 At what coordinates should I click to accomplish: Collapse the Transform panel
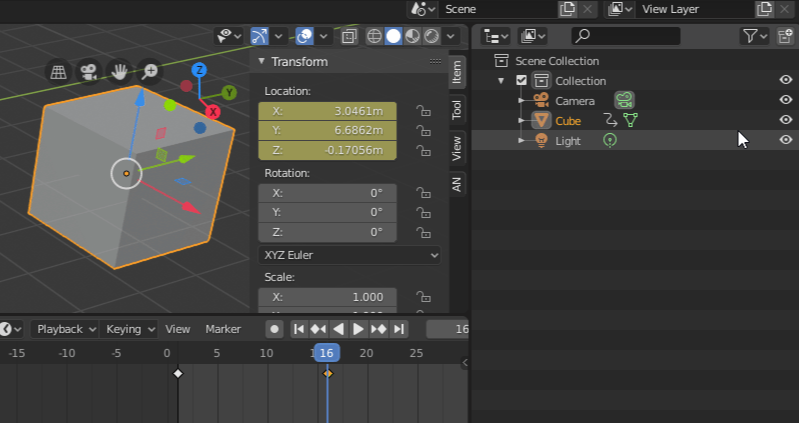[x=261, y=62]
